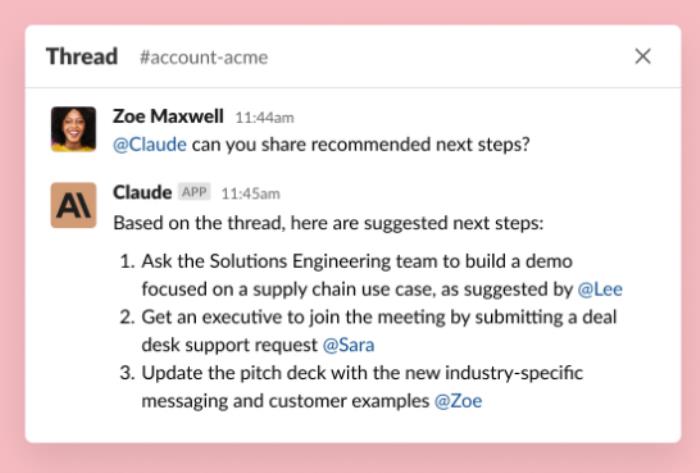The image size is (700, 473).
Task: Click the APP badge next to Claude
Action: point(194,192)
